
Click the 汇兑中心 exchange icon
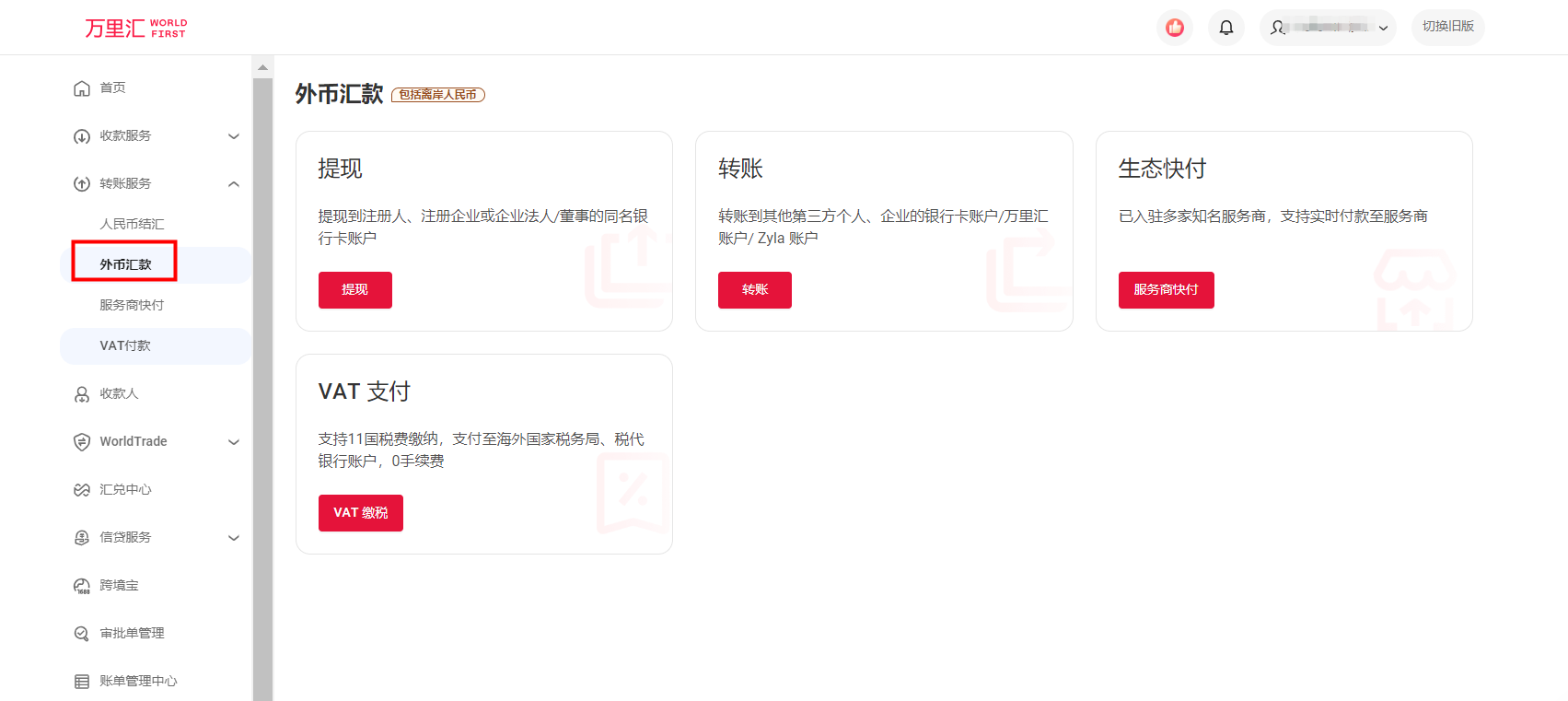pyautogui.click(x=82, y=490)
